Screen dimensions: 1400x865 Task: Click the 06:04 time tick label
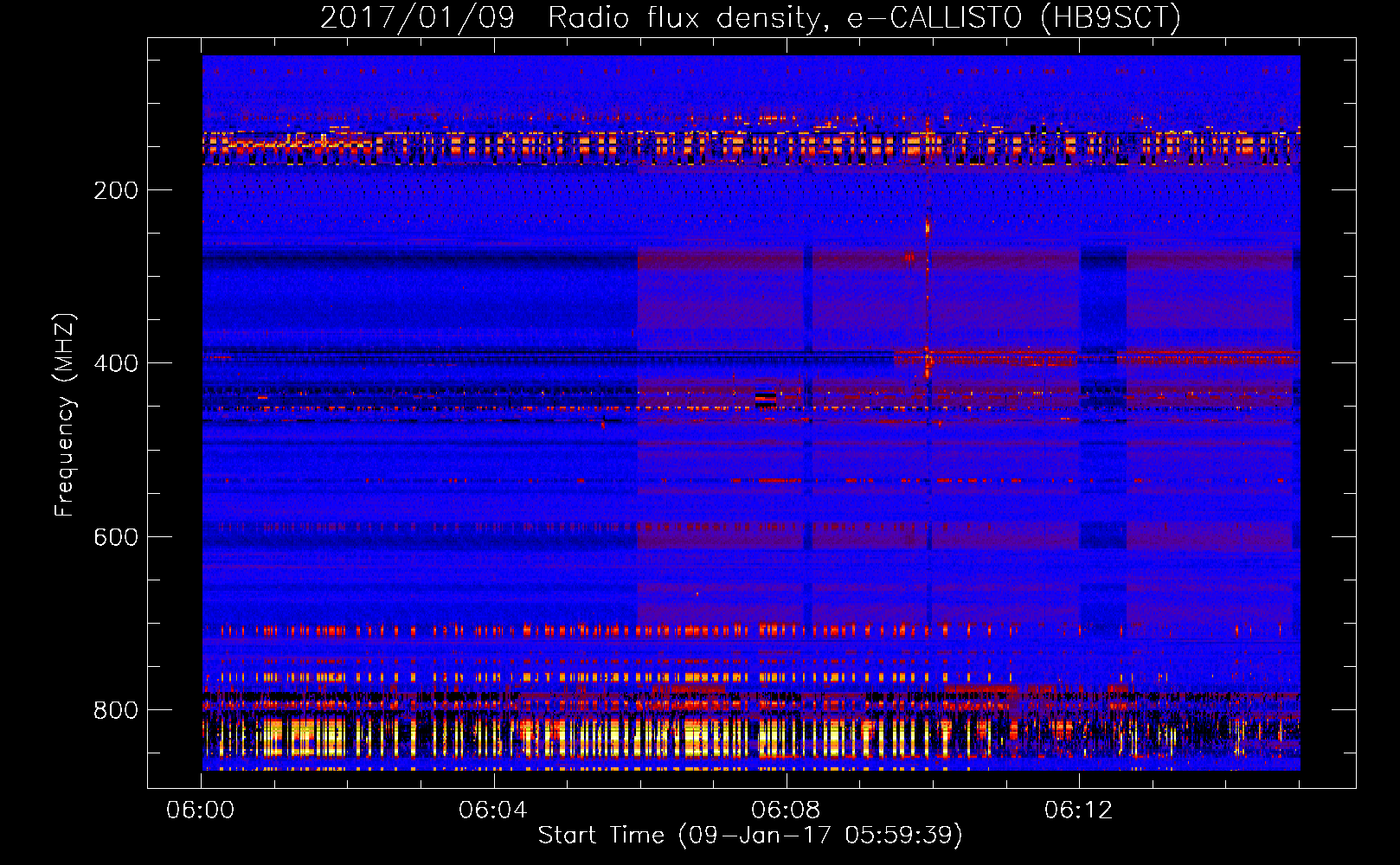pyautogui.click(x=493, y=811)
